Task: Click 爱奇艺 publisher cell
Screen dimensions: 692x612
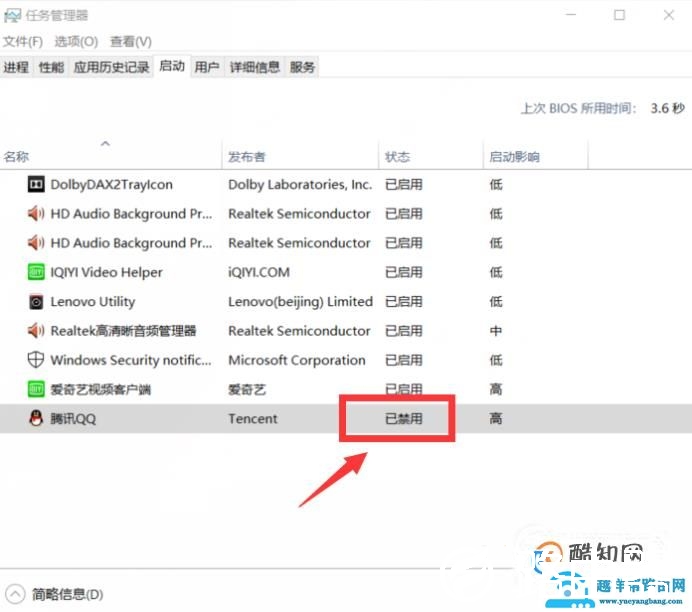Action: click(247, 390)
